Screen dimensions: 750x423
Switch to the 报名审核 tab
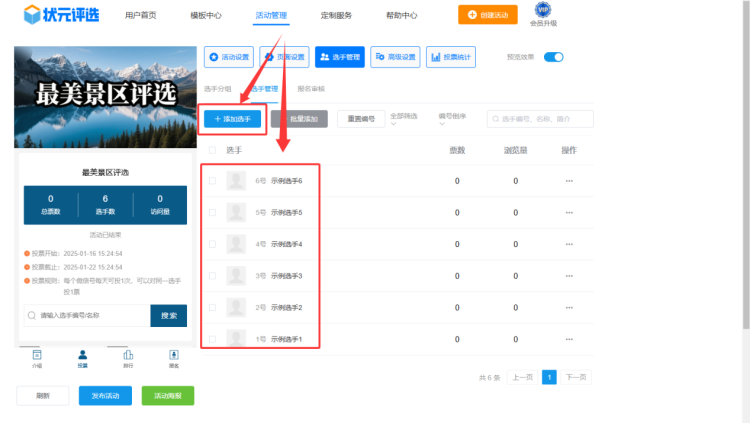[311, 89]
